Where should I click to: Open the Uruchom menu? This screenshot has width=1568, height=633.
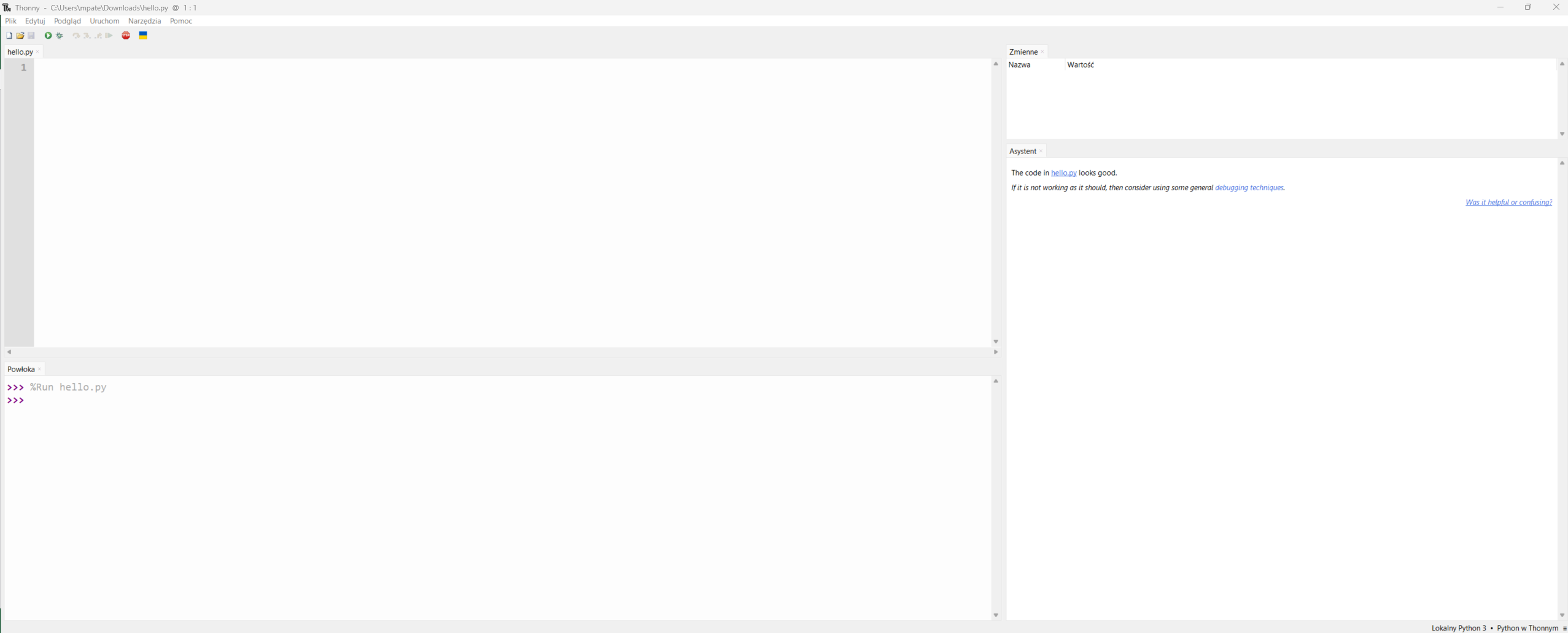click(104, 21)
